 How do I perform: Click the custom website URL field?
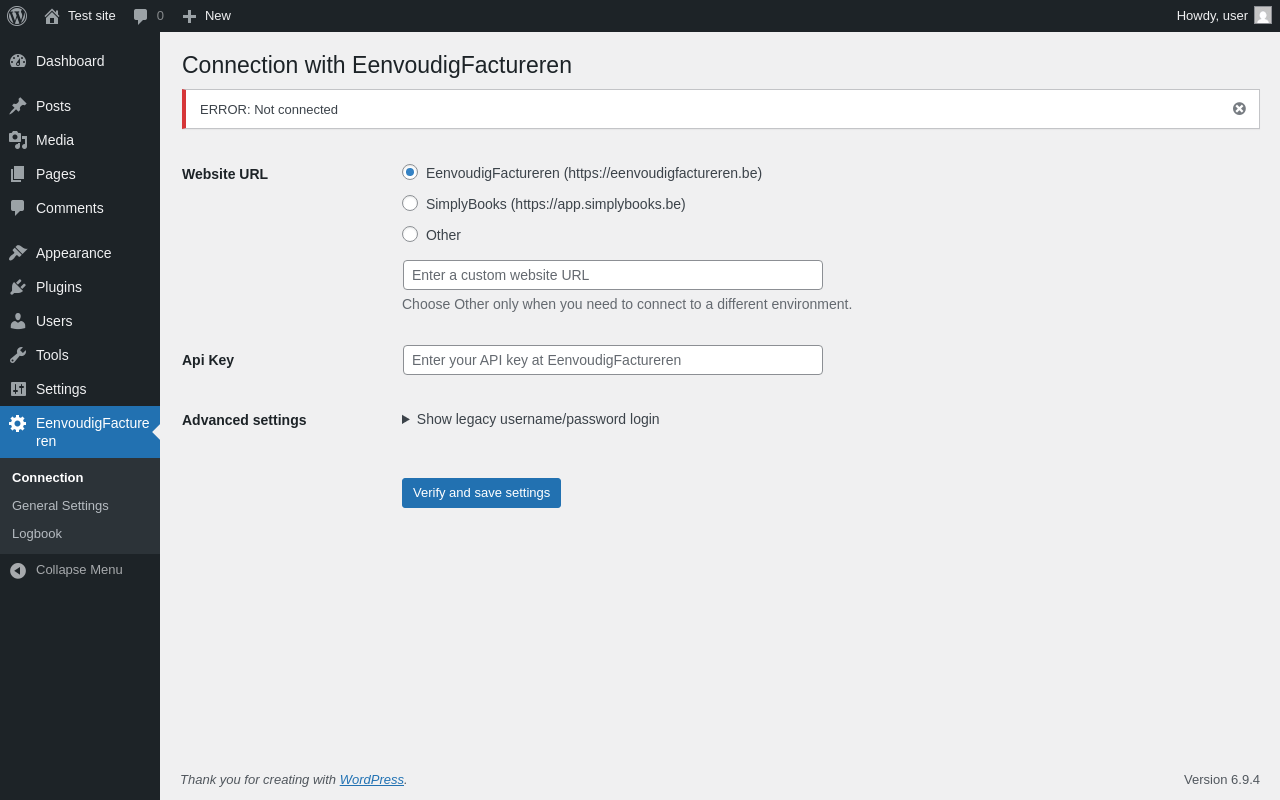pos(612,275)
